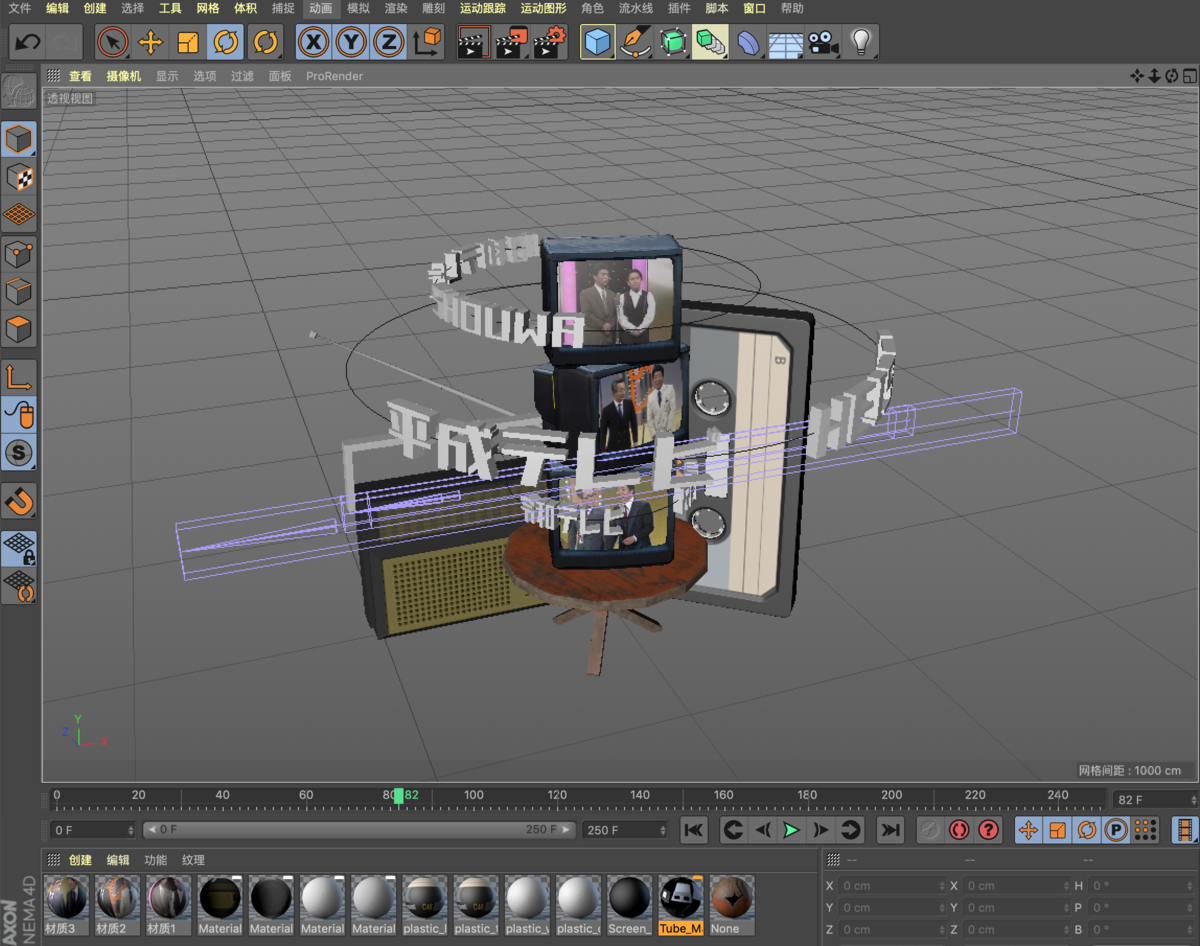Toggle the Y axis lock
This screenshot has height=946, width=1200.
tap(351, 42)
